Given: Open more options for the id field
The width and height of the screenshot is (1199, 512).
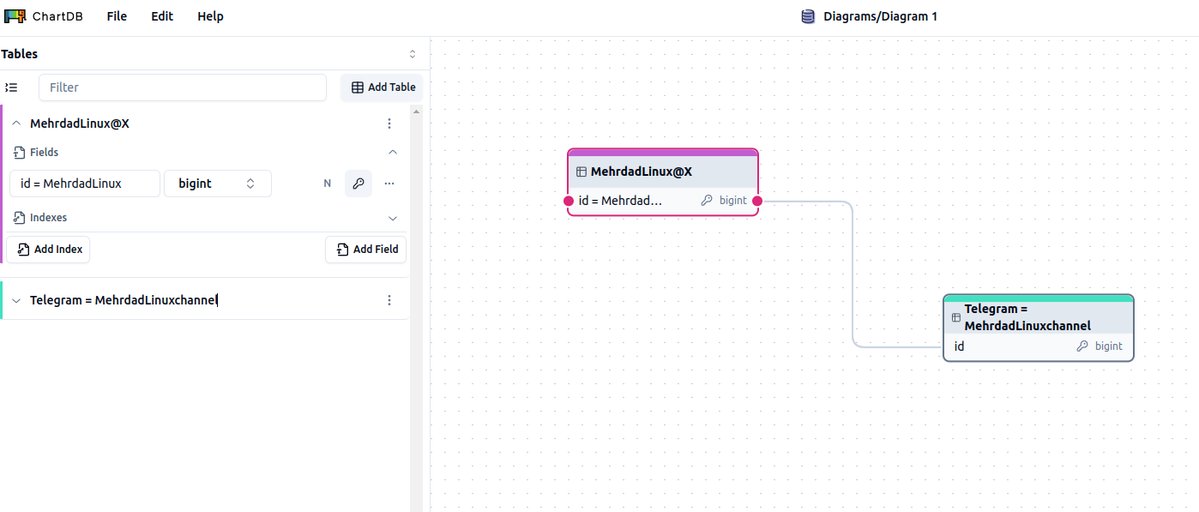Looking at the screenshot, I should click(389, 183).
